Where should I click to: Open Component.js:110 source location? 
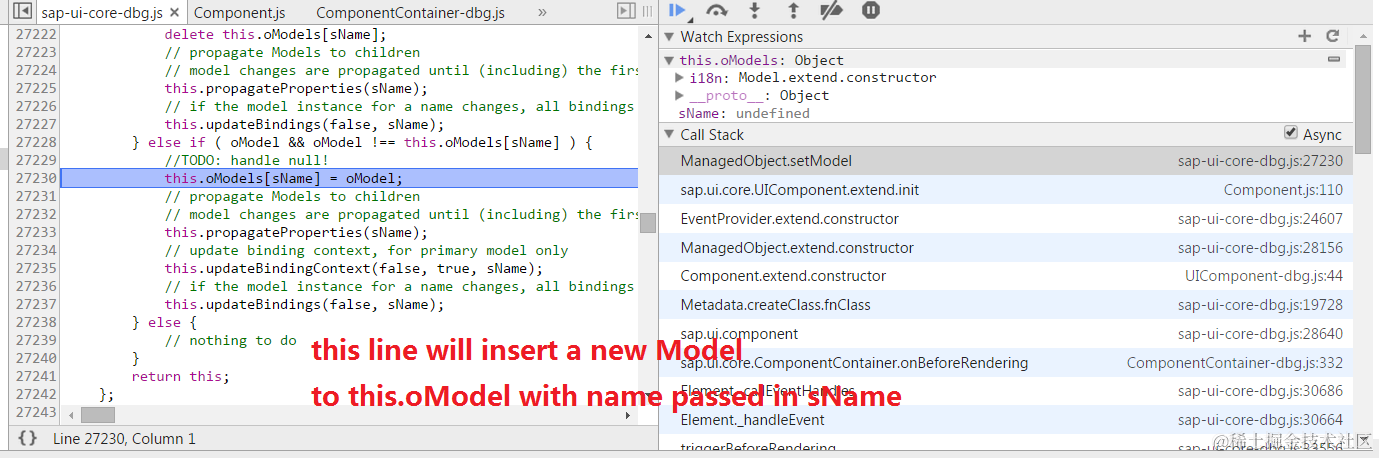[1283, 190]
